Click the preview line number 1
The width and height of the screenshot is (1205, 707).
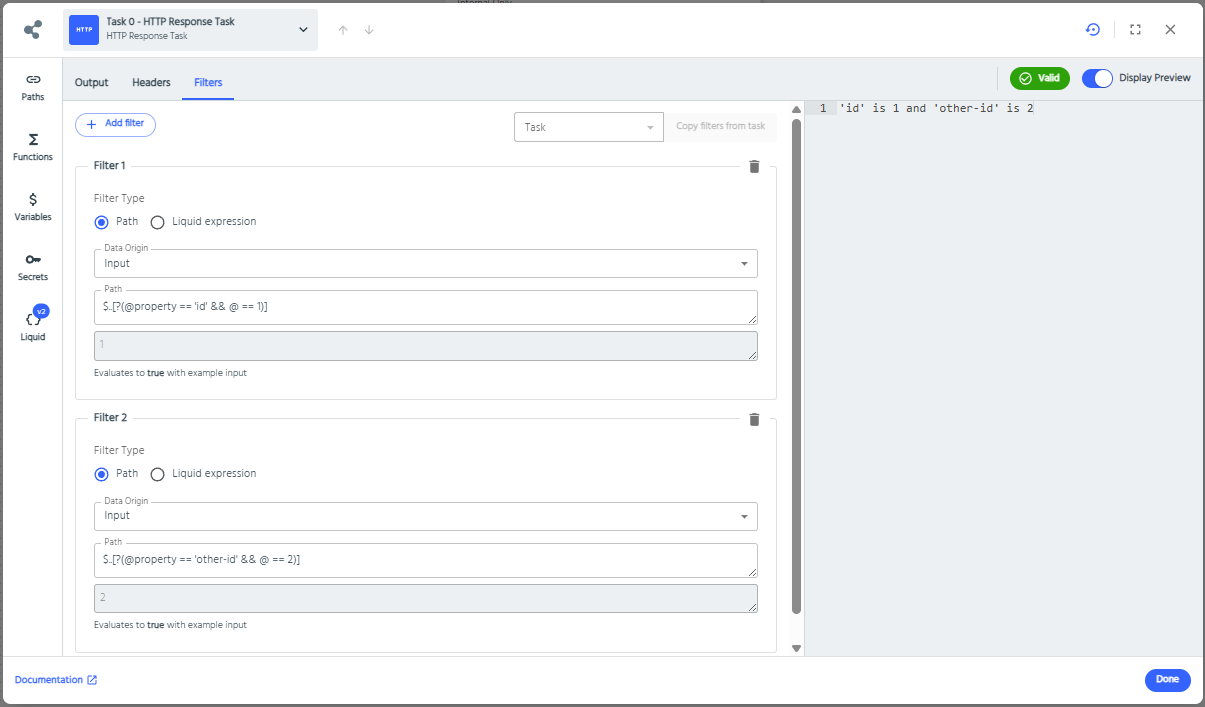823,108
